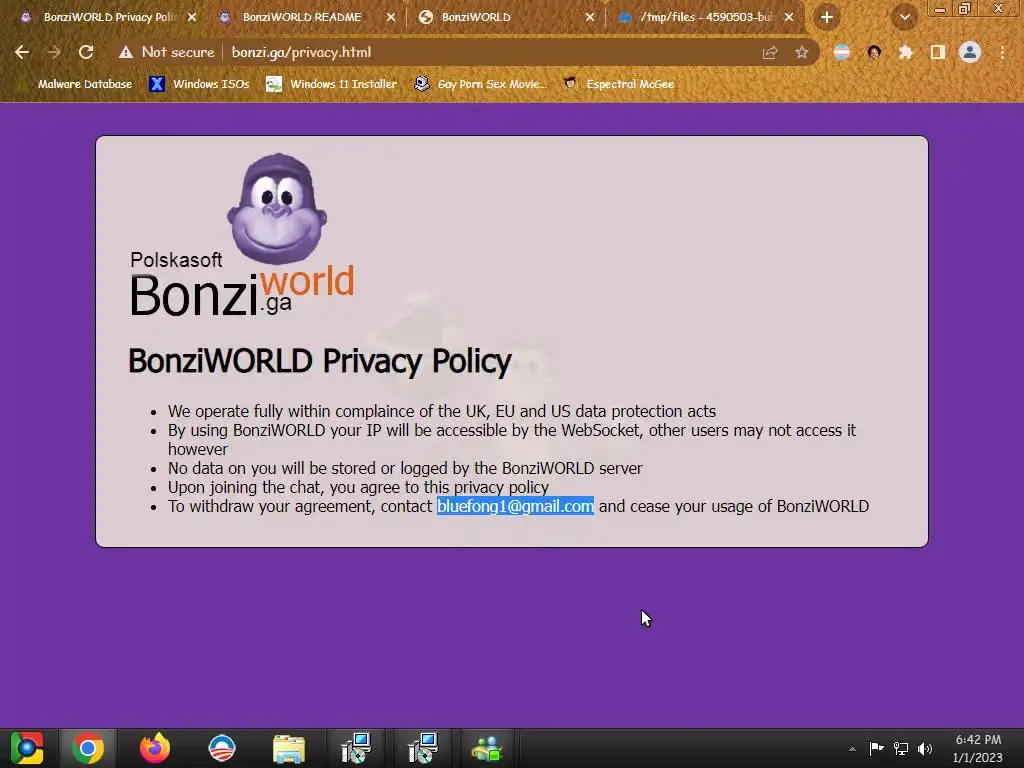
Task: Open the Obama logo taskbar app
Action: coord(222,748)
